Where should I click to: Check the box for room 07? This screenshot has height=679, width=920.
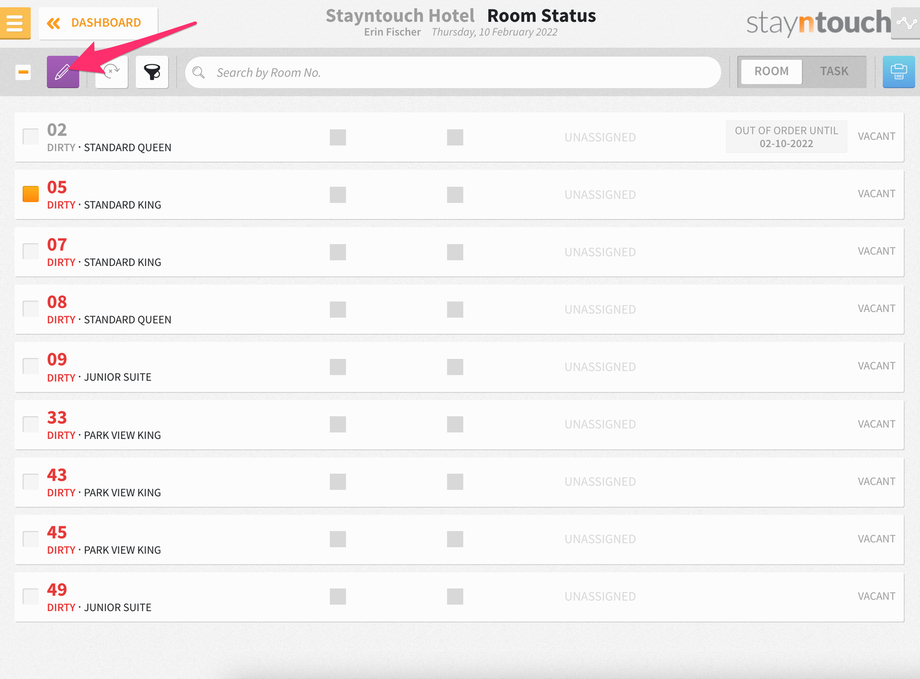tap(31, 251)
